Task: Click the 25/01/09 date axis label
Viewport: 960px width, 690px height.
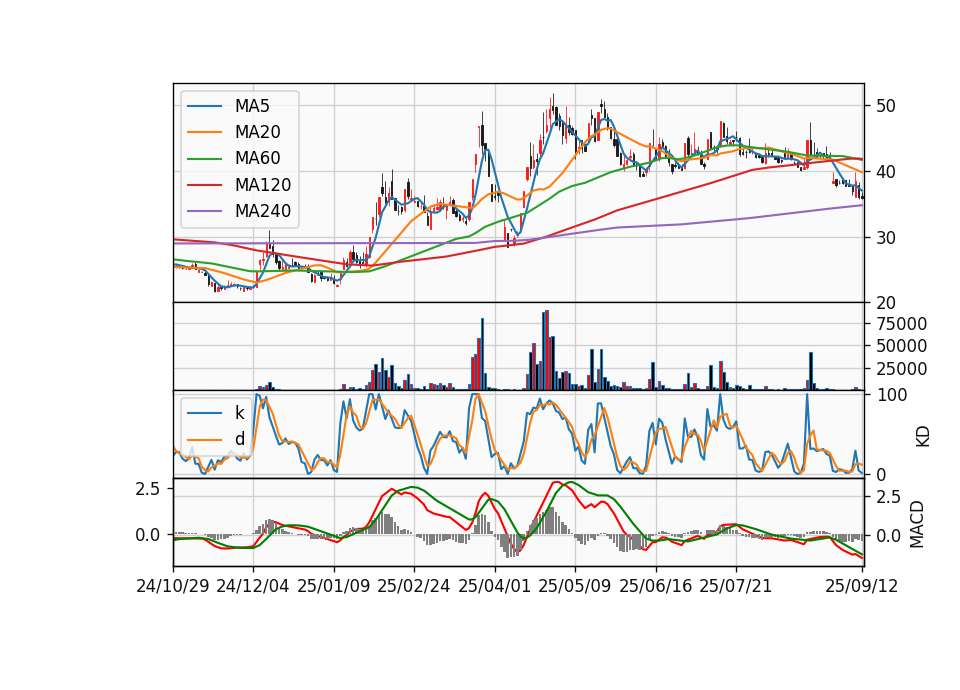Action: (x=334, y=586)
